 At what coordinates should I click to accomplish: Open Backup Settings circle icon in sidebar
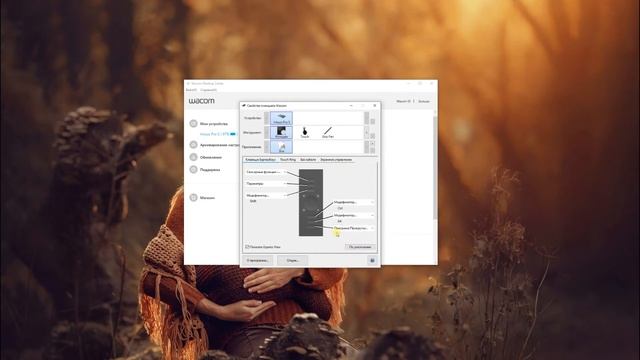tap(193, 144)
